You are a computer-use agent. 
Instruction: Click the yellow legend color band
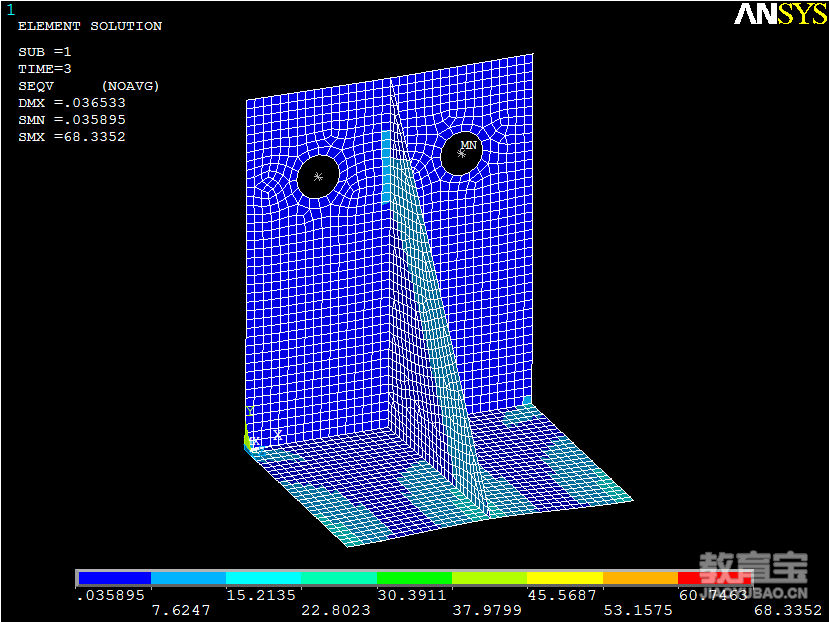[565, 578]
